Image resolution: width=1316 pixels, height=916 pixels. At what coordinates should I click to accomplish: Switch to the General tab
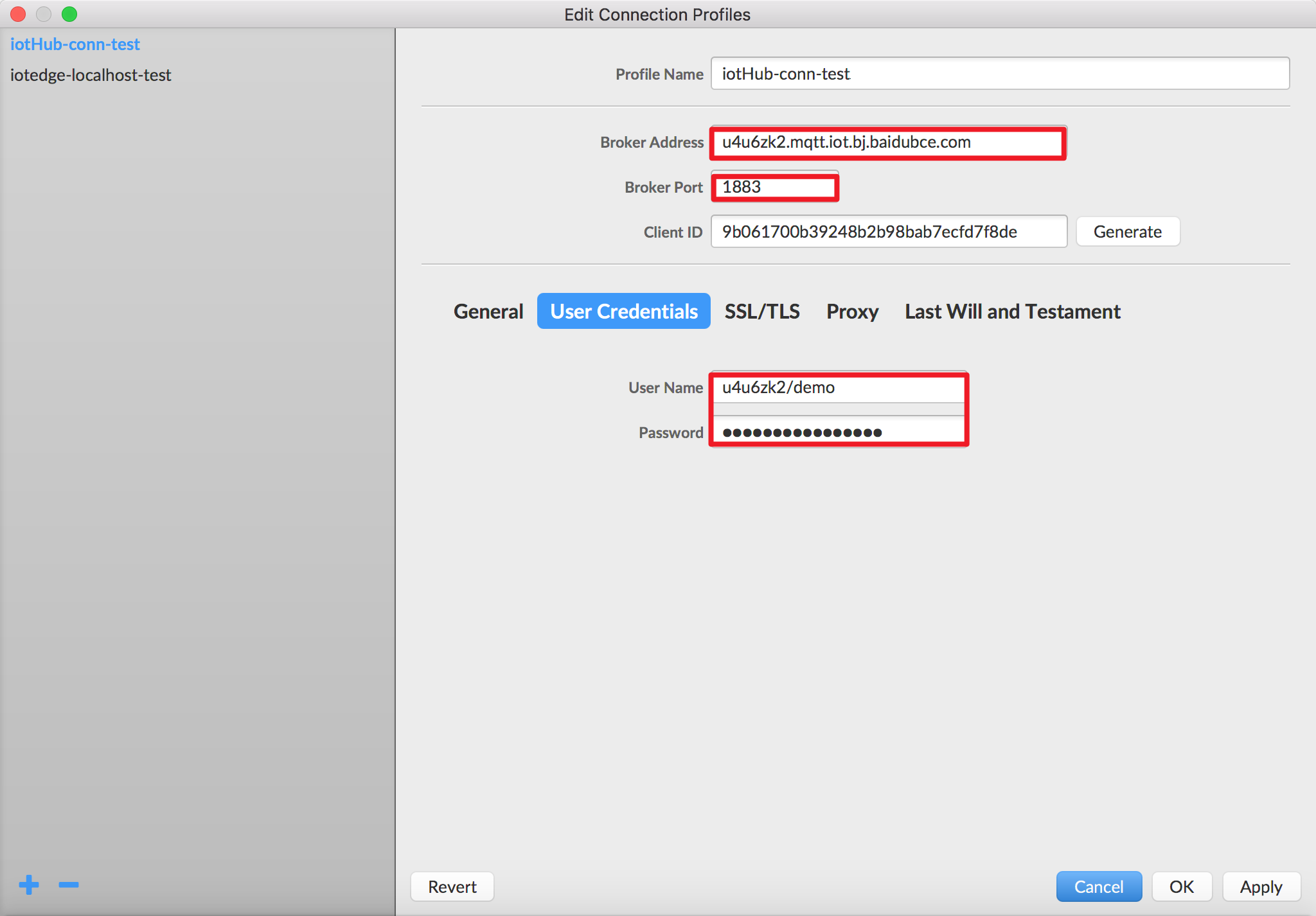(488, 312)
